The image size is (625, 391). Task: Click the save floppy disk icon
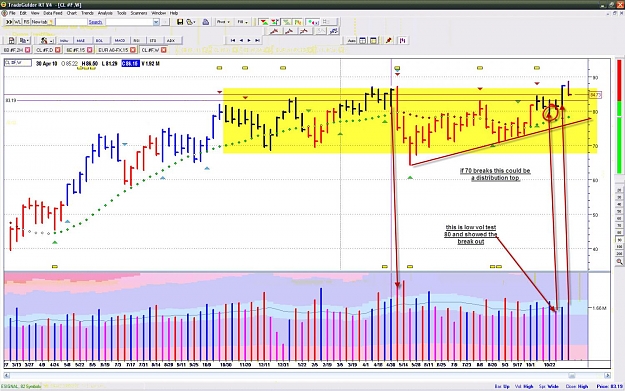coord(180,22)
